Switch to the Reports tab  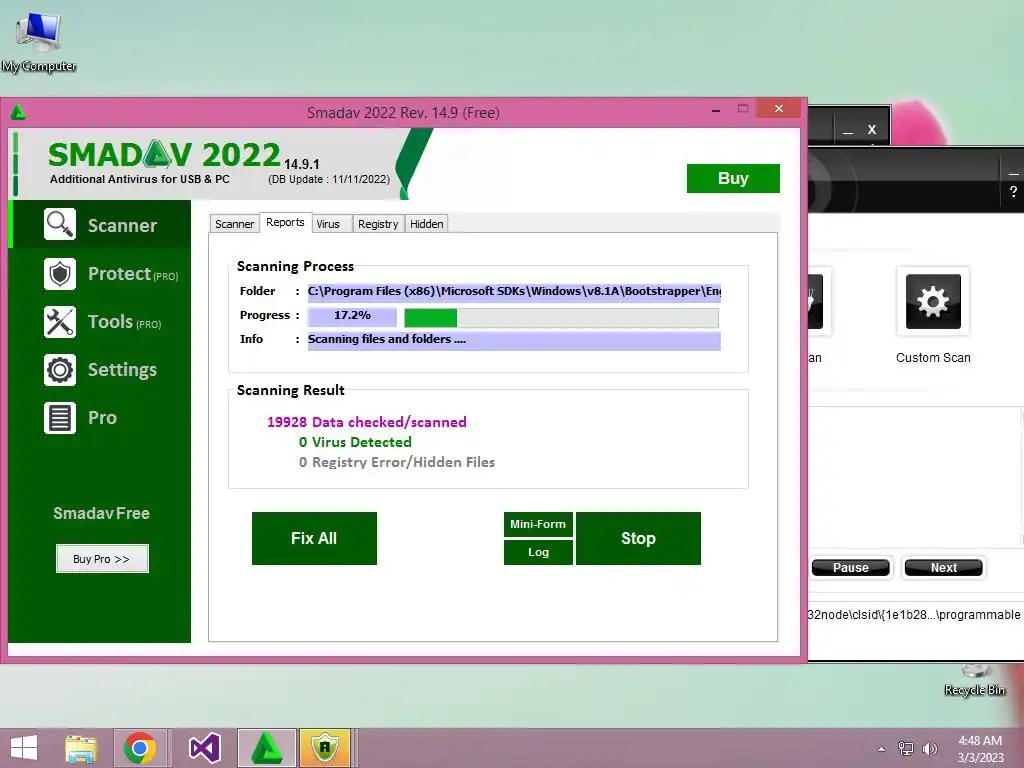(x=285, y=223)
